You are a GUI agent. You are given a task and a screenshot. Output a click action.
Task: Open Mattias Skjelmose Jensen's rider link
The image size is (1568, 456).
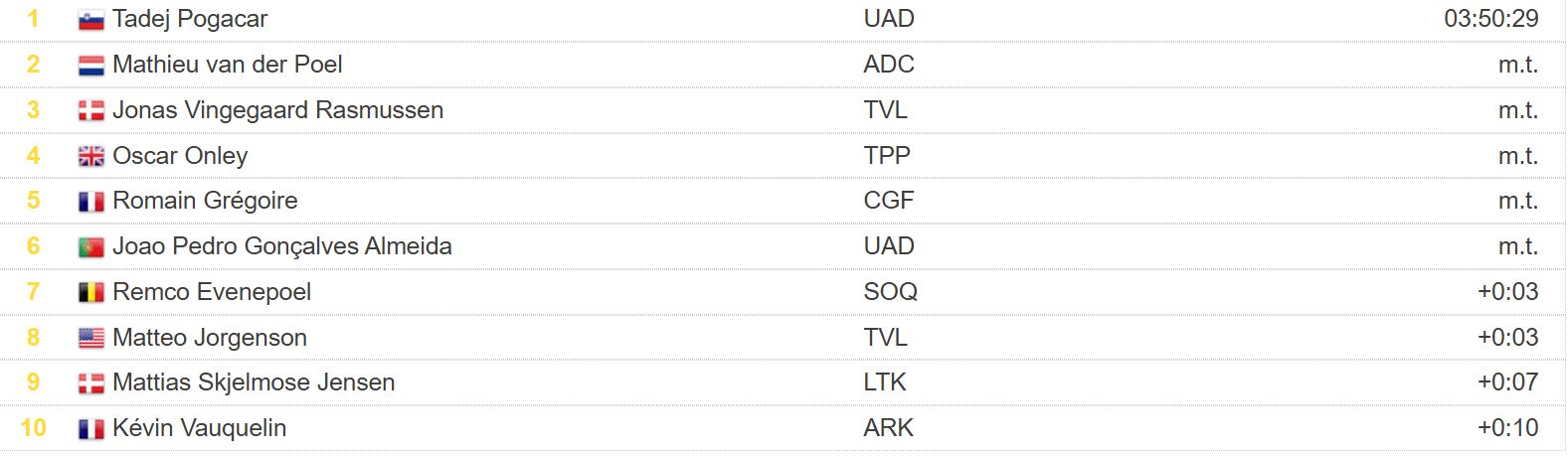point(254,382)
